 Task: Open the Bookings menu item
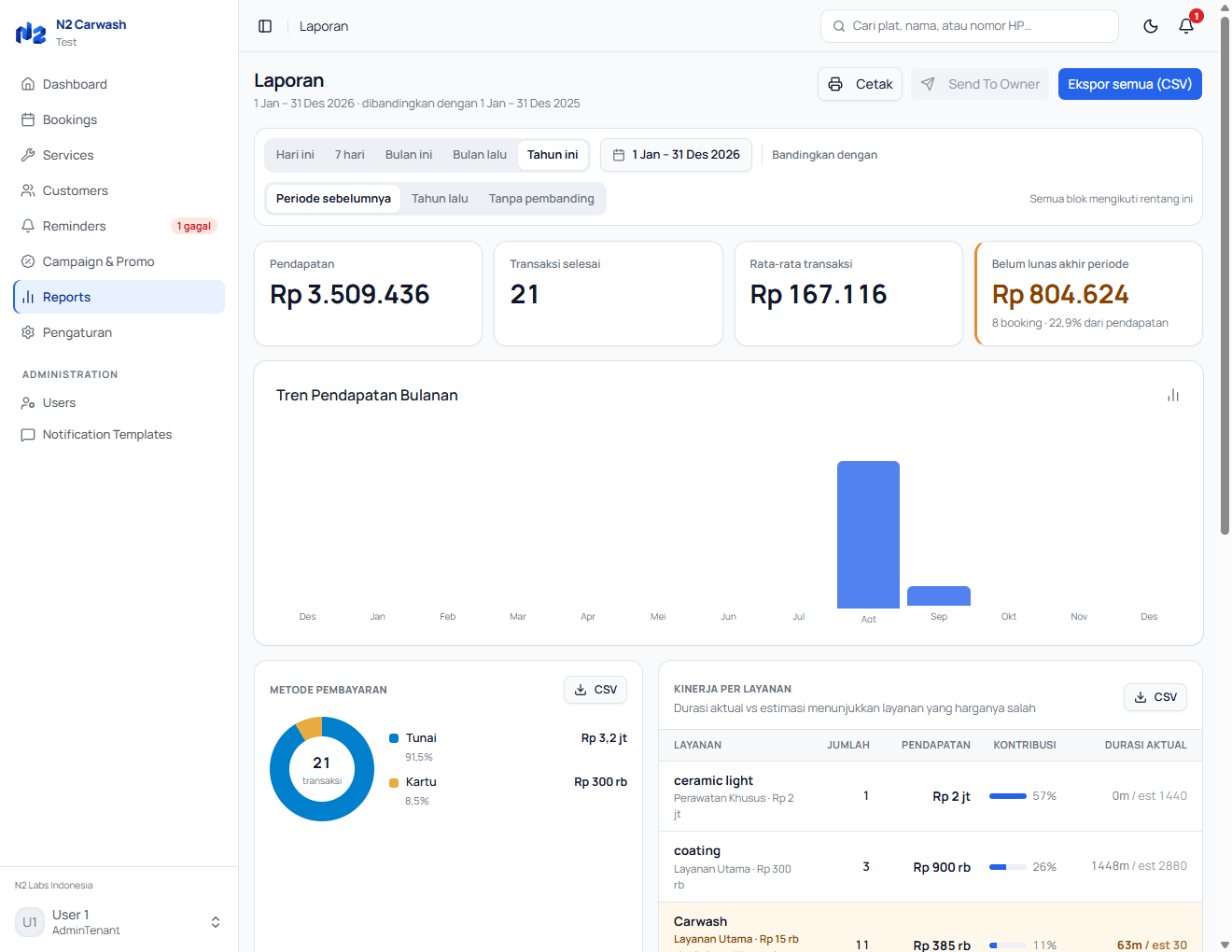119,119
